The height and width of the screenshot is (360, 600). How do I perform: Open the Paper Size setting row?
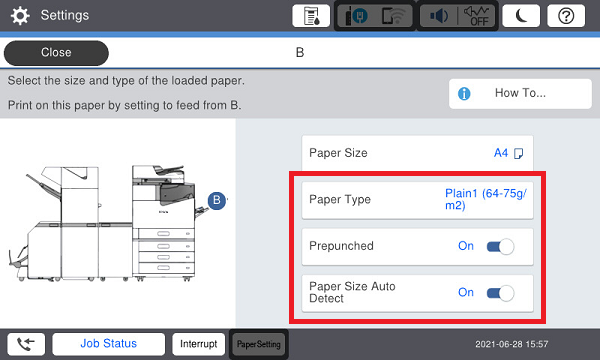(x=417, y=153)
